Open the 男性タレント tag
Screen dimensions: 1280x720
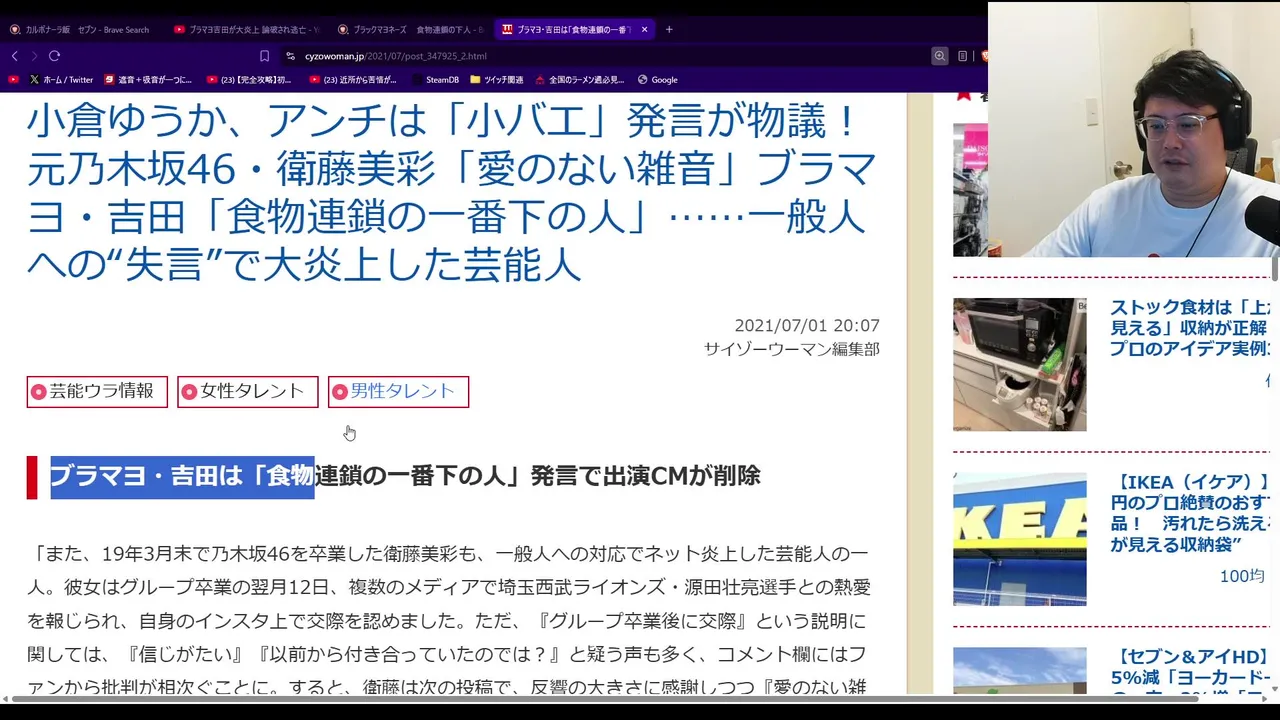click(398, 391)
